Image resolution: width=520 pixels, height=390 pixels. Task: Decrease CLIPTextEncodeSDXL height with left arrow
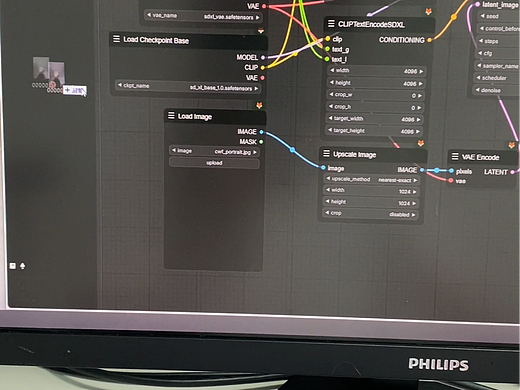(x=332, y=82)
